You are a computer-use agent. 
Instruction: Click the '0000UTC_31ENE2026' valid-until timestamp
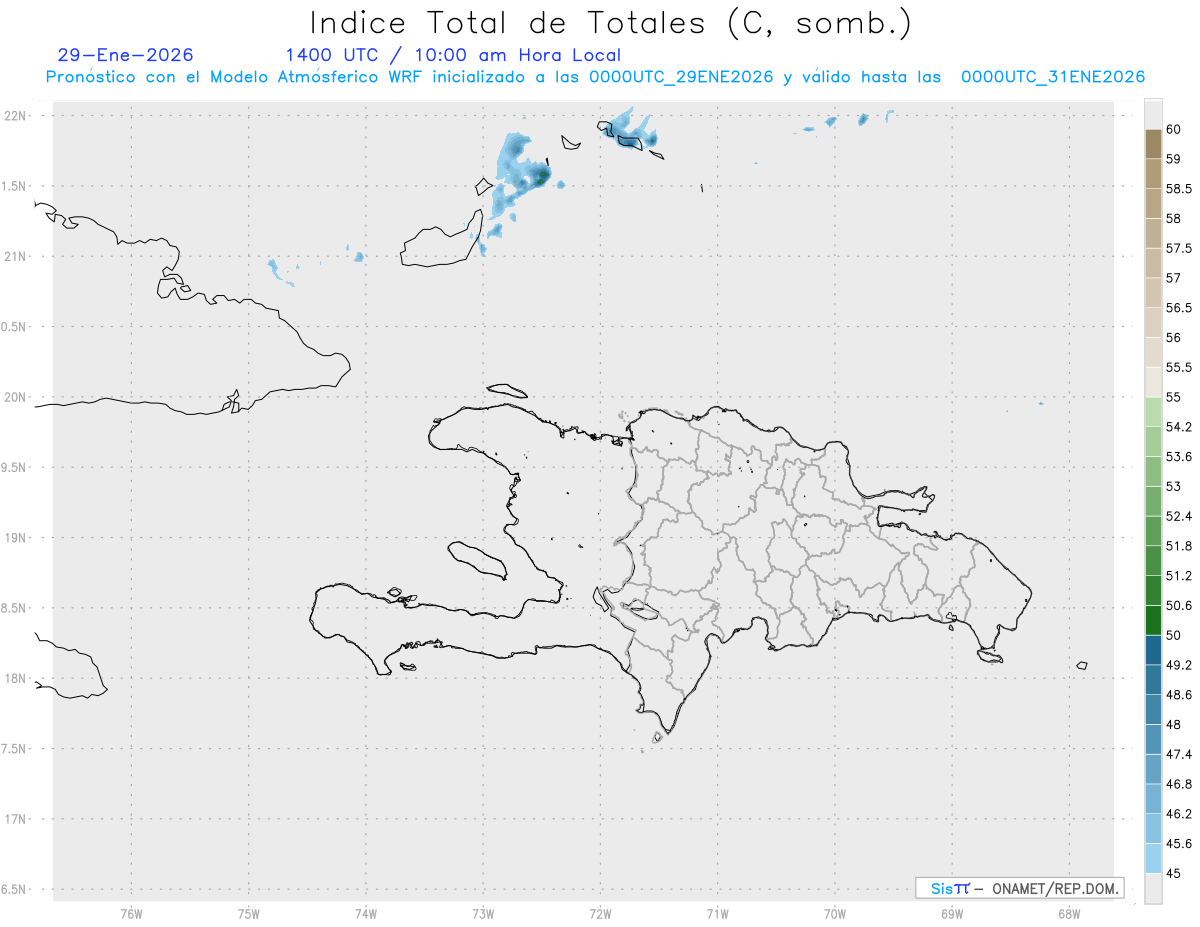1053,77
